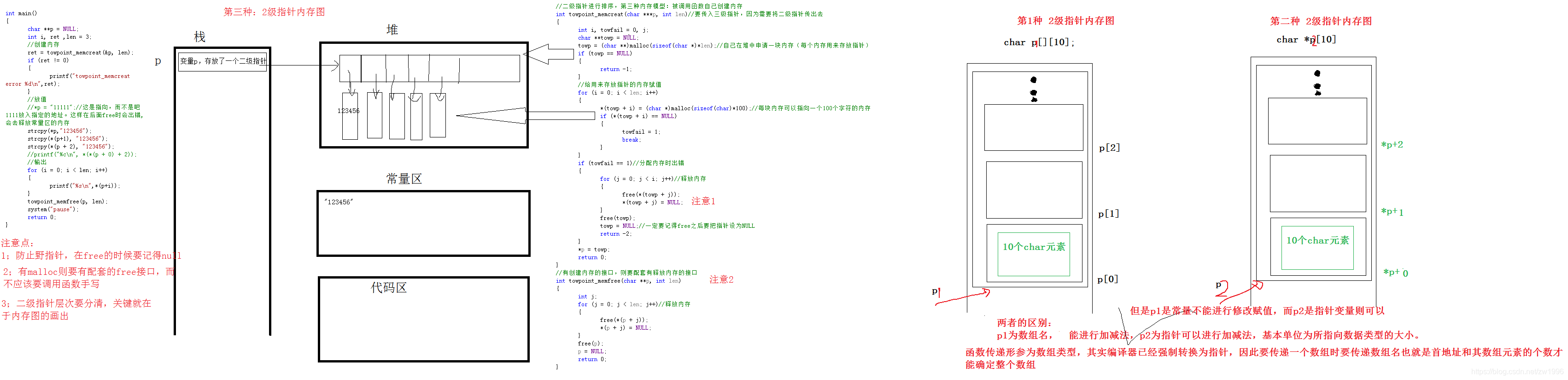Select the '堆' heap label

coord(392,30)
